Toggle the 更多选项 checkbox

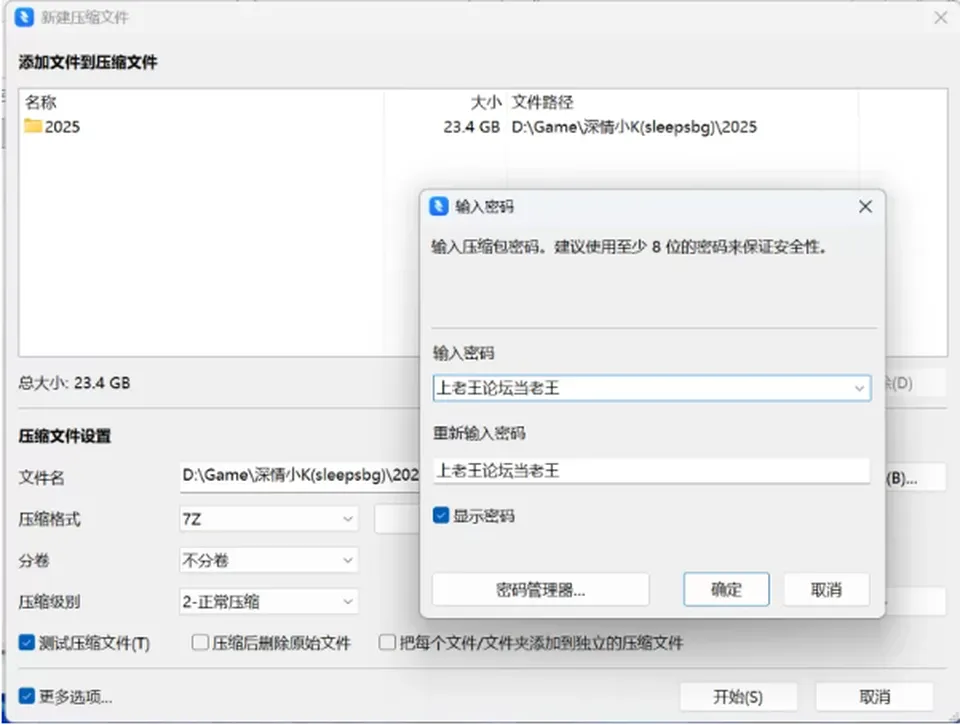(x=26, y=696)
